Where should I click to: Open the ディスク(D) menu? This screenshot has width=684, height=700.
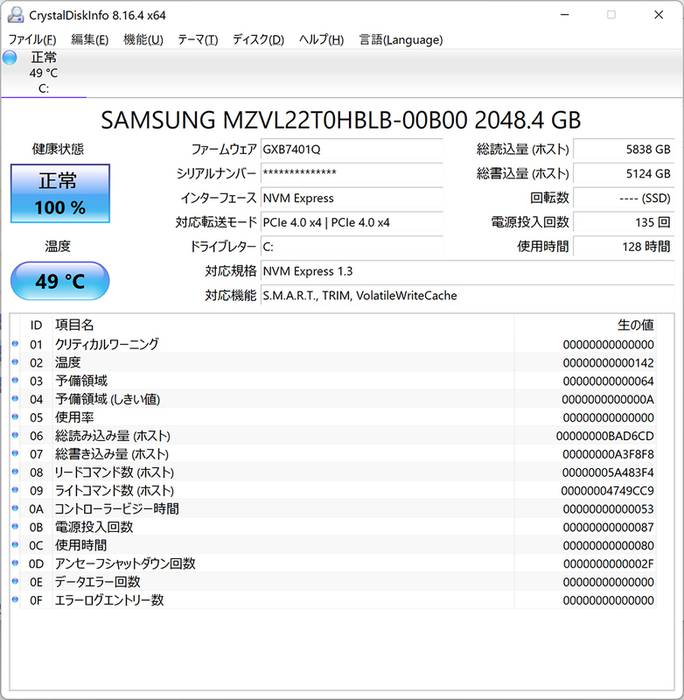(259, 40)
